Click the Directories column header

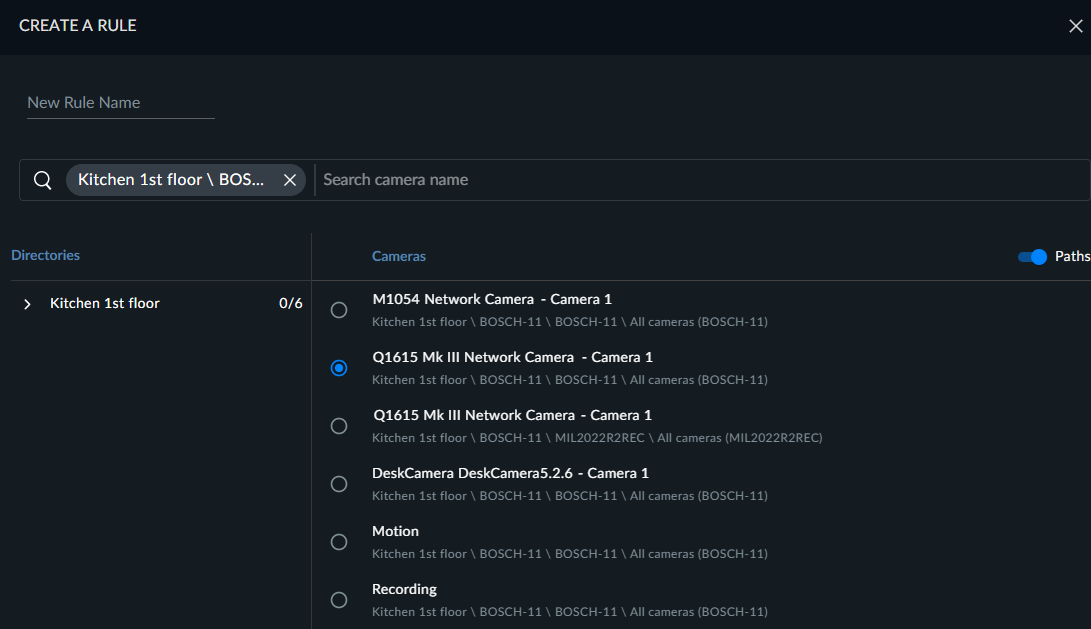[x=45, y=255]
